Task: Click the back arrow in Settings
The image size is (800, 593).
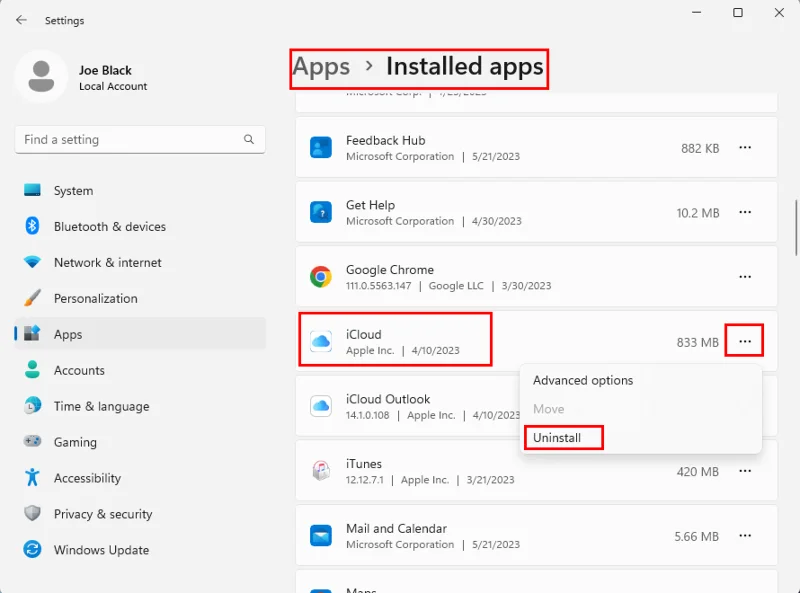Action: (21, 20)
